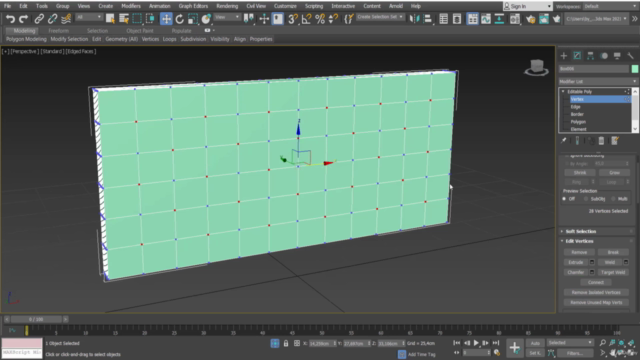This screenshot has width=640, height=360.
Task: Click the Remove Isolated Vertices button
Action: 596,293
